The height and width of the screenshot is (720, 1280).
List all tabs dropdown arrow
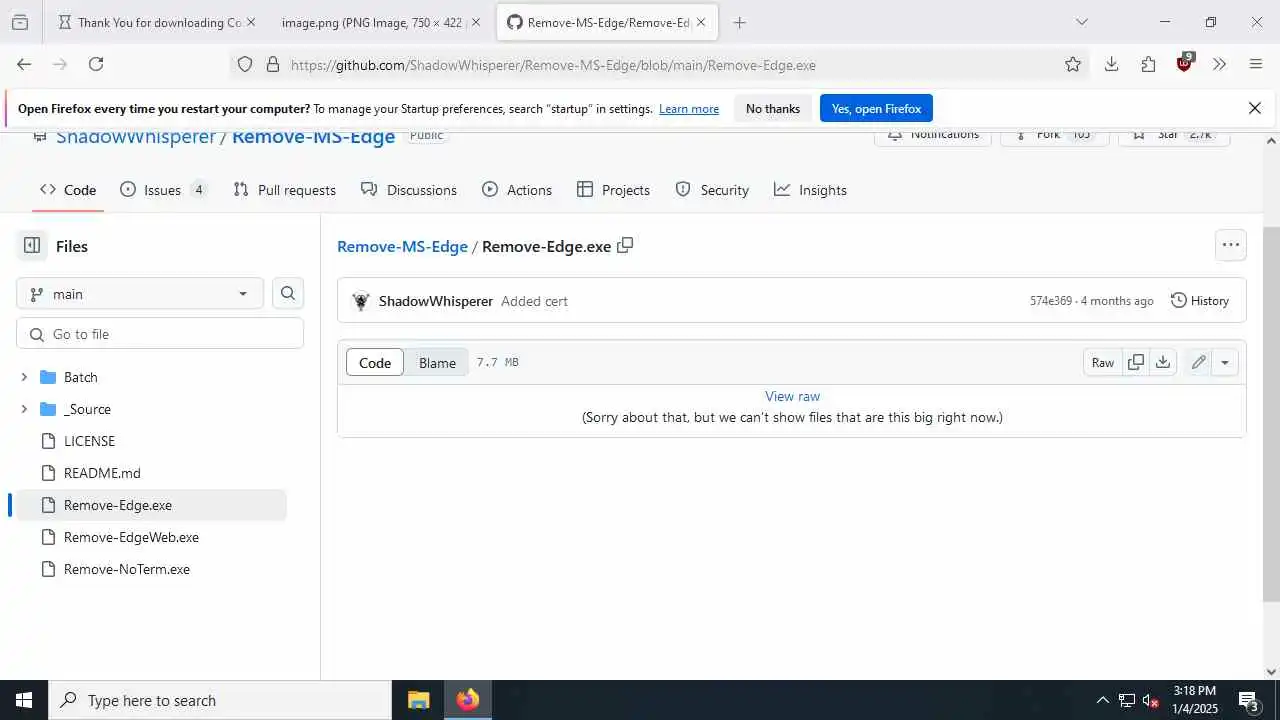(x=1081, y=22)
